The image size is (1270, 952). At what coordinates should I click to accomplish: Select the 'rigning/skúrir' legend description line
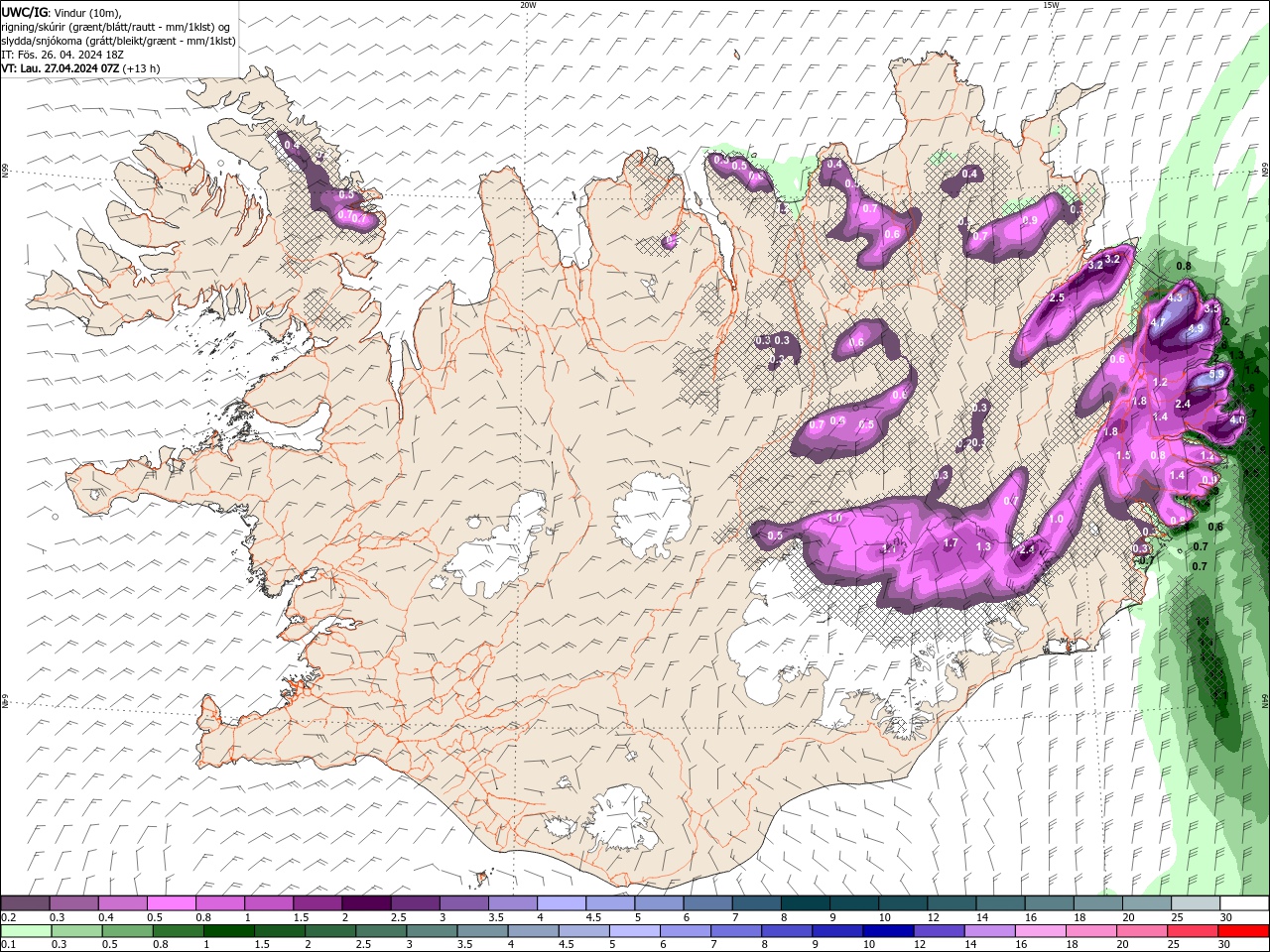[117, 27]
